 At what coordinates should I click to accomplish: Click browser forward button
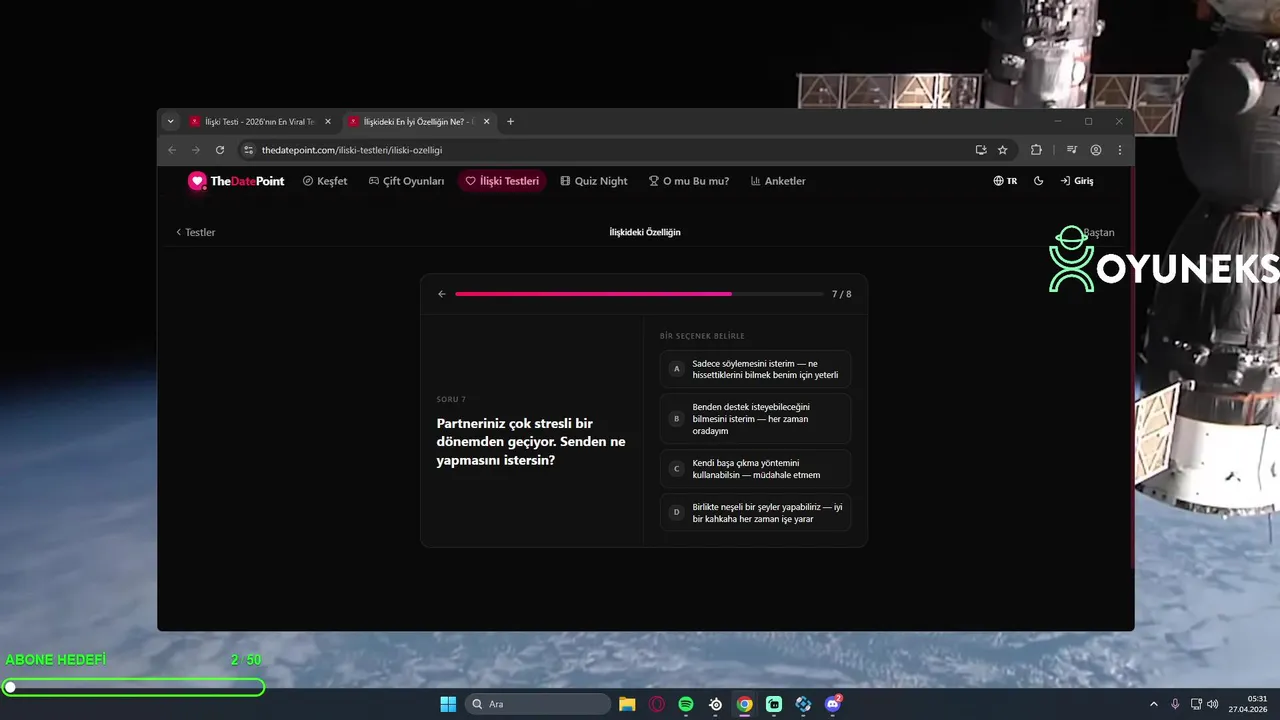coord(196,150)
